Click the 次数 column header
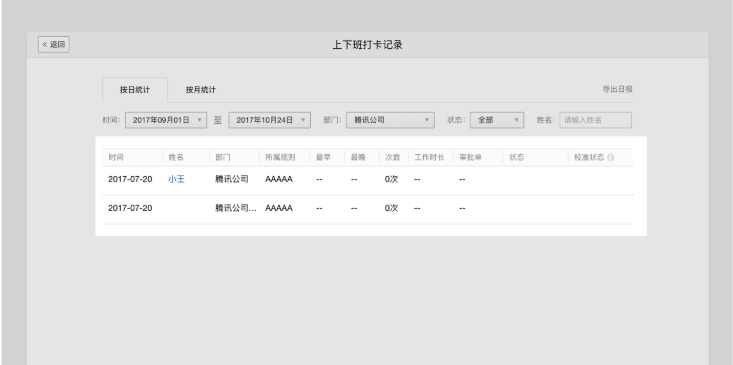The width and height of the screenshot is (733, 365). pyautogui.click(x=392, y=157)
